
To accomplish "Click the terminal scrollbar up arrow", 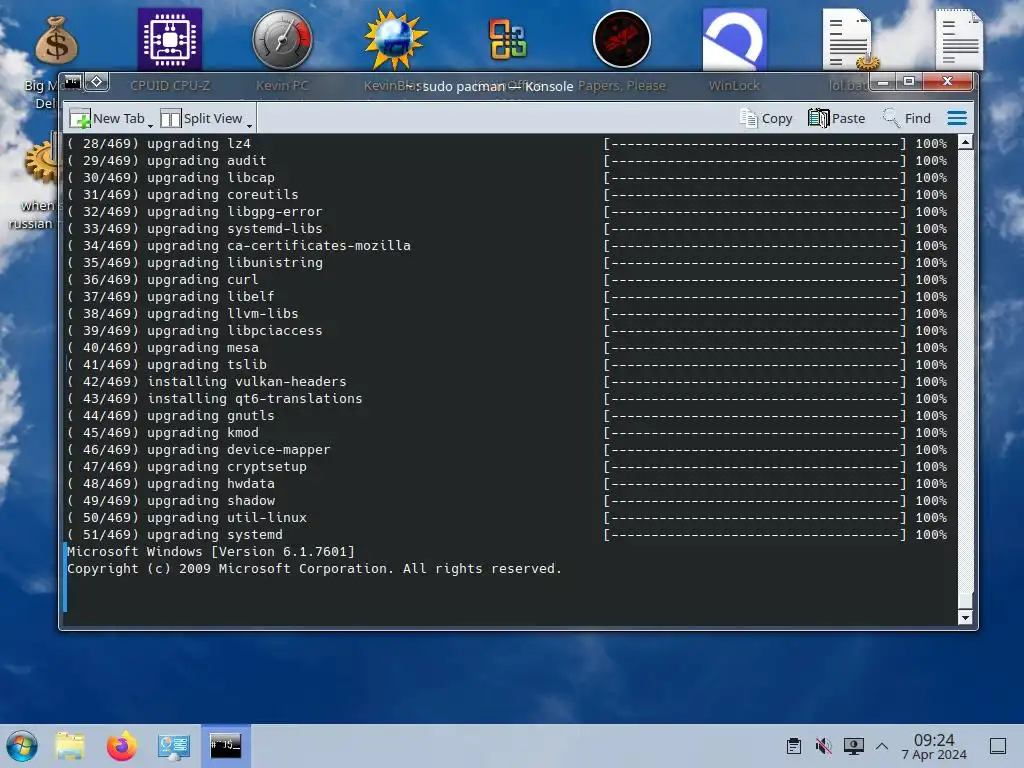I will click(x=965, y=142).
